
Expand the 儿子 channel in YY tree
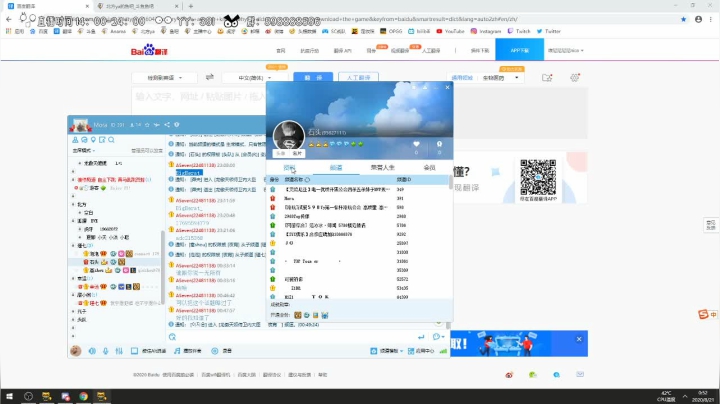point(73,311)
